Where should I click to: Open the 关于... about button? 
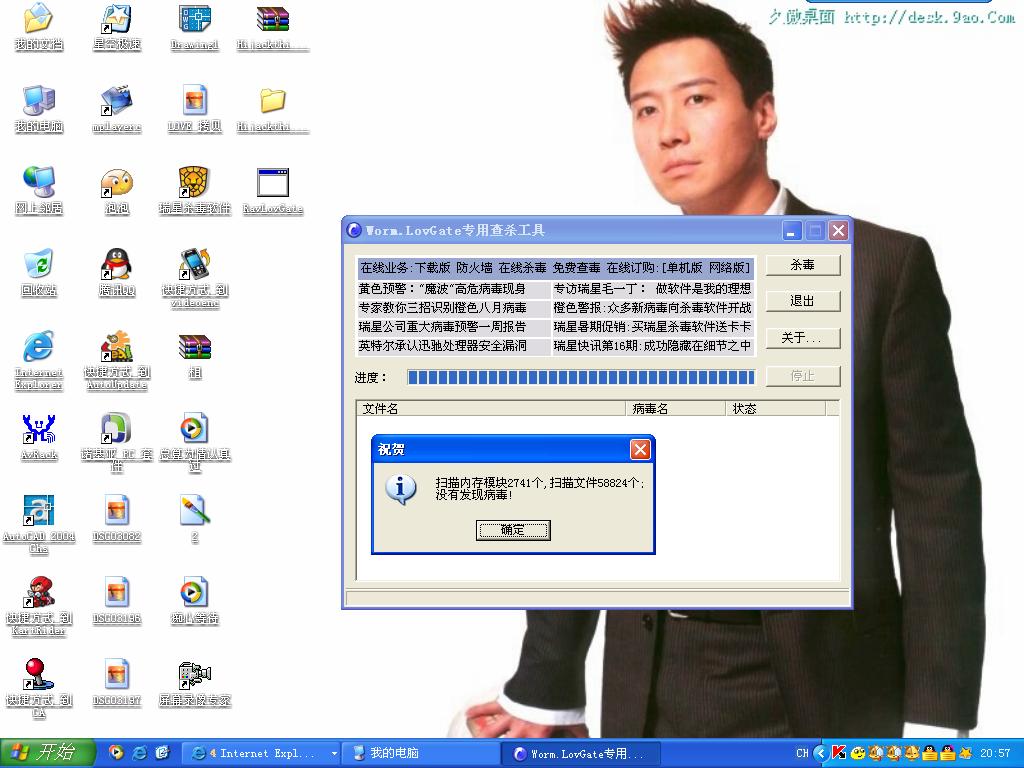pos(803,338)
